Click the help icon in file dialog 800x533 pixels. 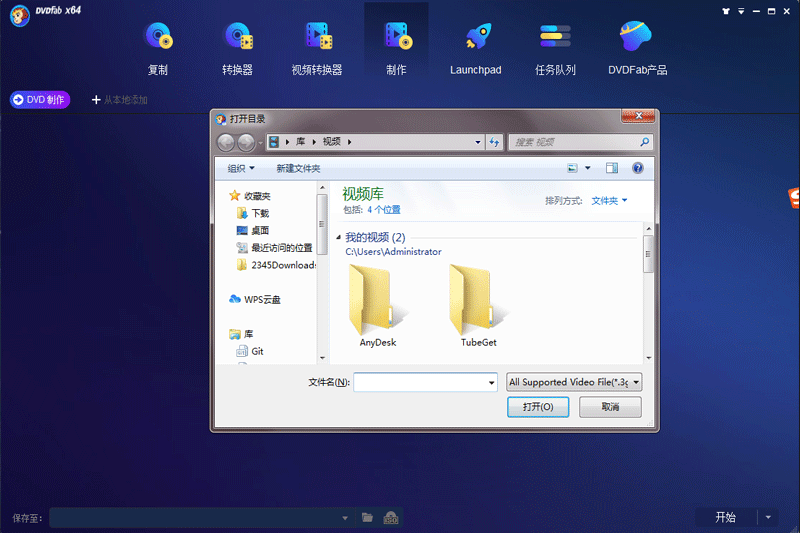(637, 168)
